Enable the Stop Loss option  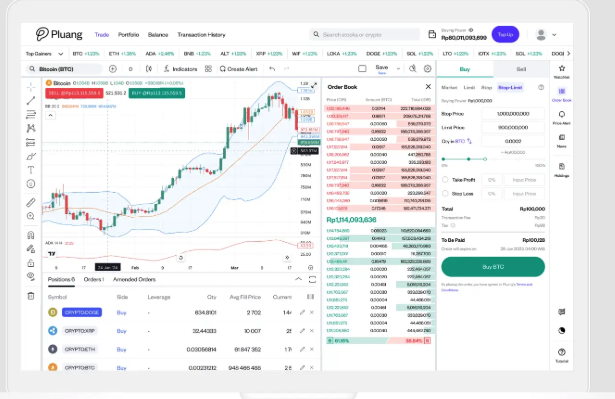coord(445,193)
